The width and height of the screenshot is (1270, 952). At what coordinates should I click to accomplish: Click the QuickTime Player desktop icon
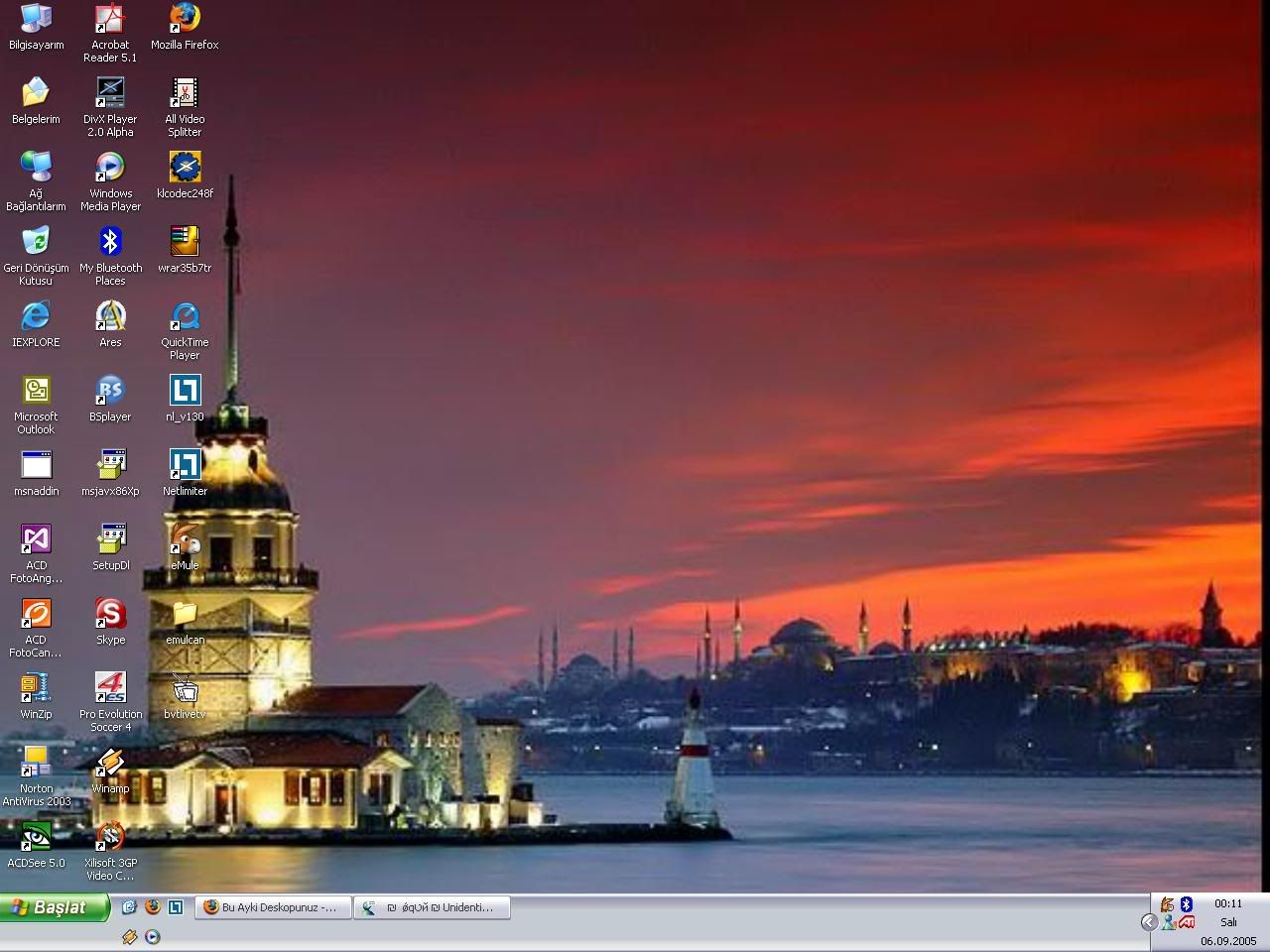[185, 317]
